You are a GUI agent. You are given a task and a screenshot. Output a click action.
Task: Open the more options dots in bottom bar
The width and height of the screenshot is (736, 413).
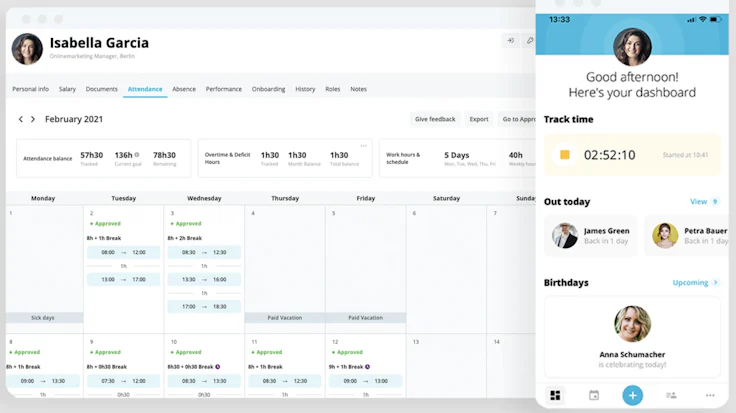click(x=710, y=395)
